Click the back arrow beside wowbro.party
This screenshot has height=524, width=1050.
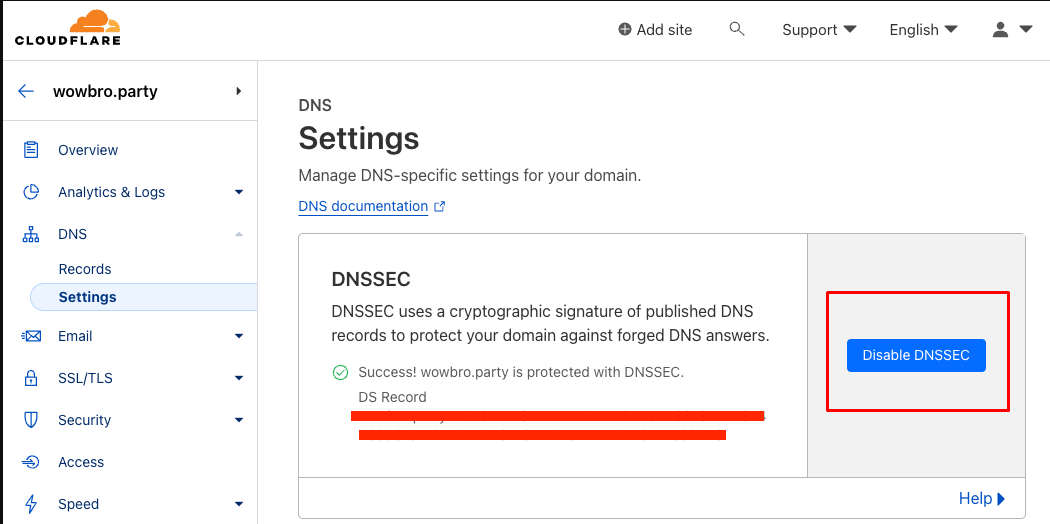coord(27,91)
